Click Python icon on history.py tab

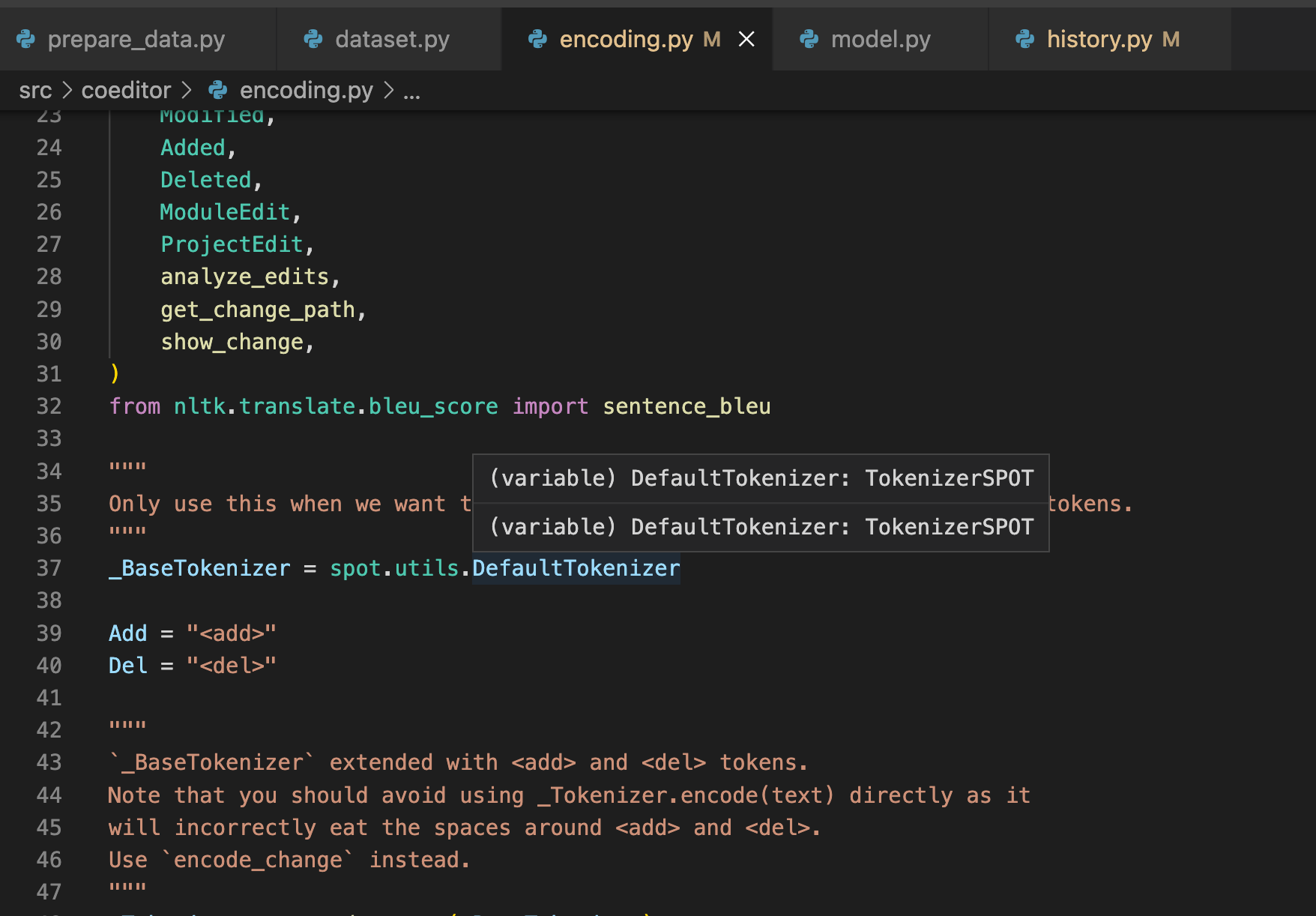click(x=1025, y=39)
